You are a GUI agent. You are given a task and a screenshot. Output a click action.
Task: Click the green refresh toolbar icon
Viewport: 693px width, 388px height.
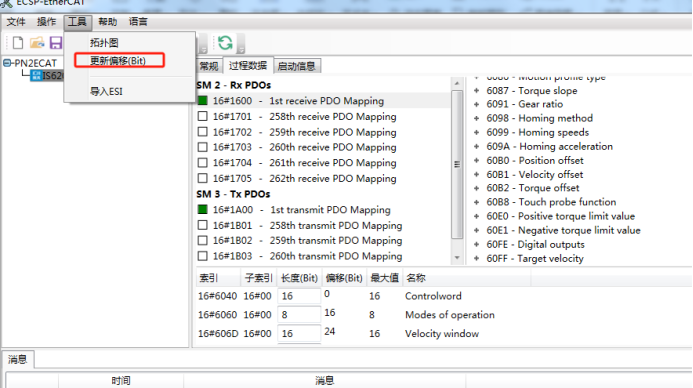point(225,43)
